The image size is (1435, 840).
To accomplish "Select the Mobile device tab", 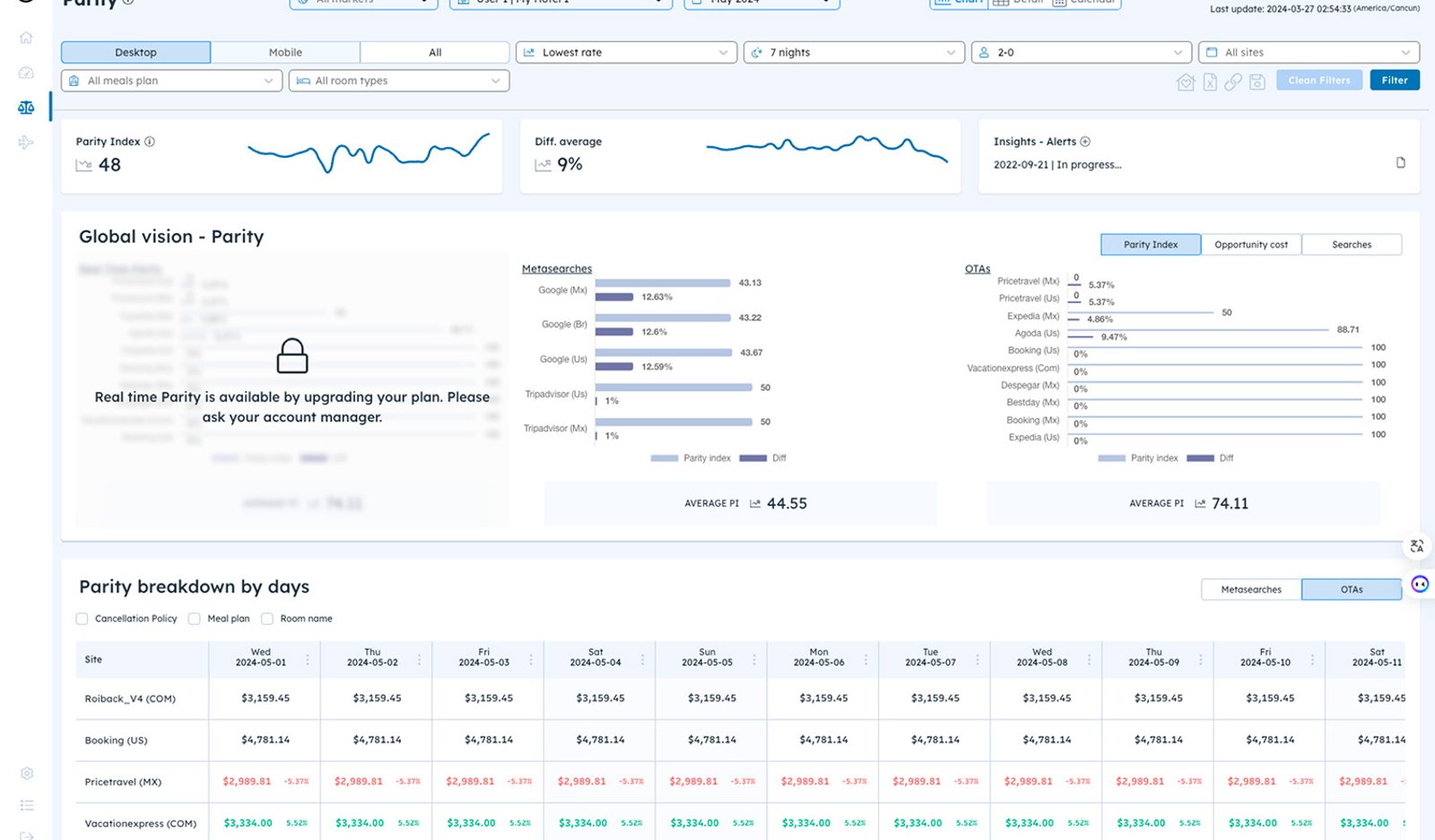I will (x=285, y=52).
